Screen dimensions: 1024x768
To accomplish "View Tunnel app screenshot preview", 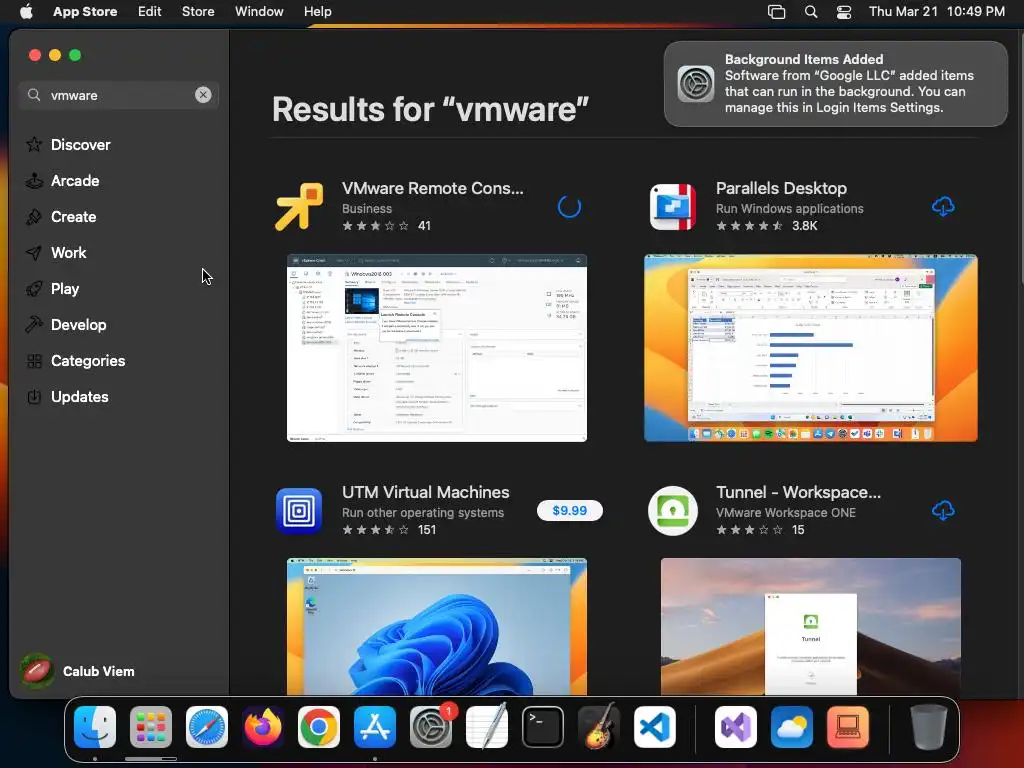I will [x=810, y=626].
